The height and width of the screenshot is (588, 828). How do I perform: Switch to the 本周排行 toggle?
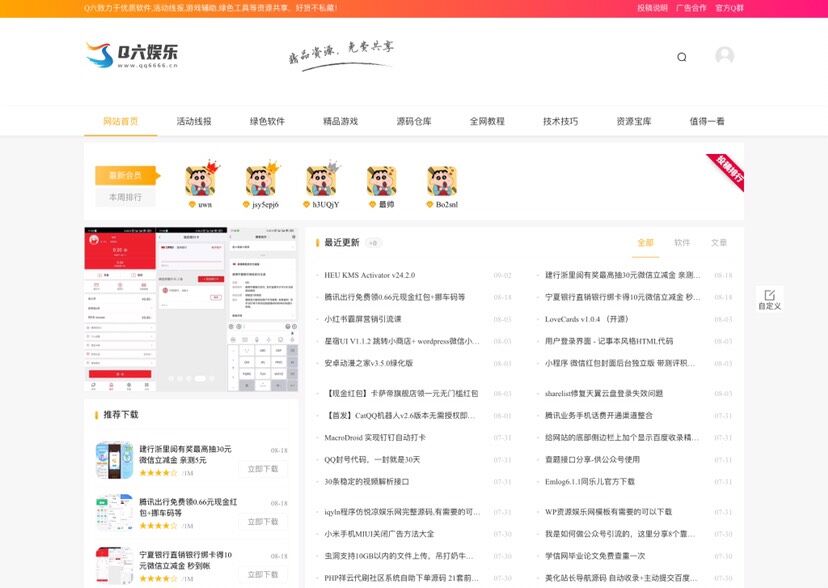click(126, 197)
